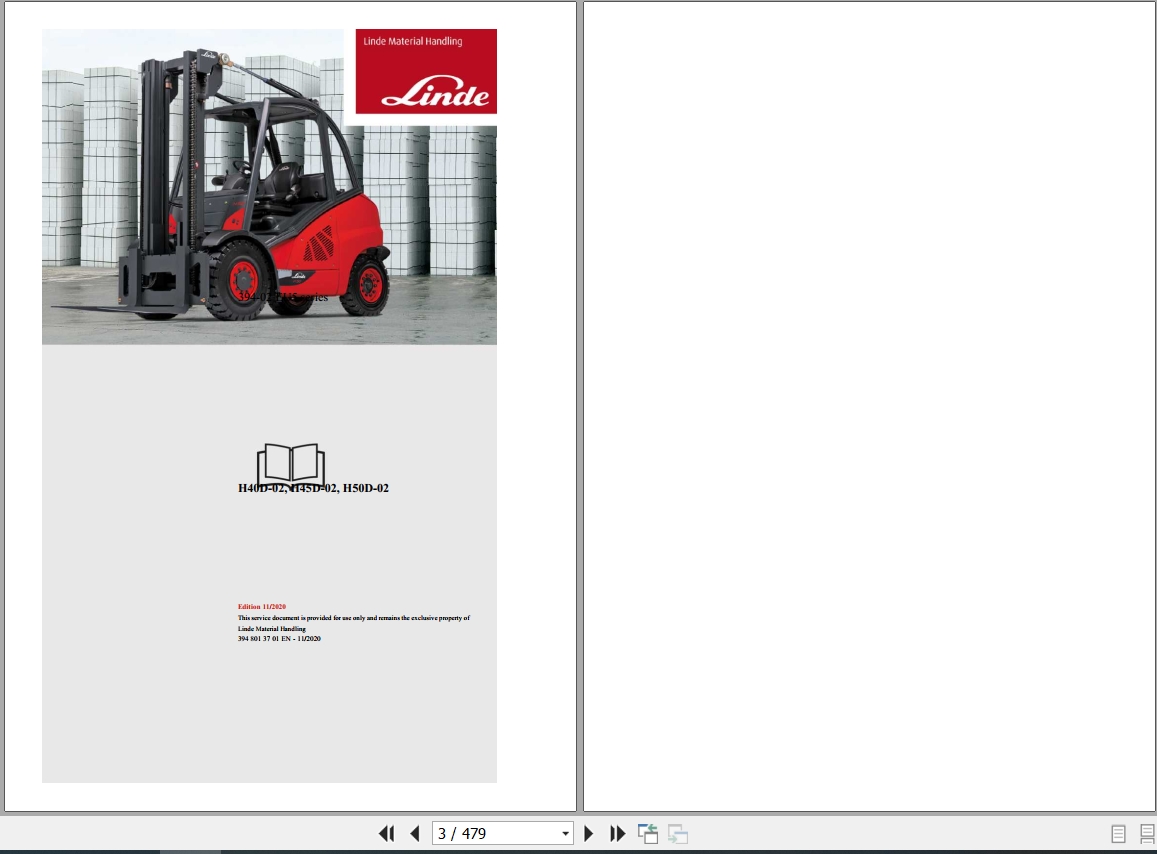
Task: Click the grayed-out next view icon
Action: point(677,833)
